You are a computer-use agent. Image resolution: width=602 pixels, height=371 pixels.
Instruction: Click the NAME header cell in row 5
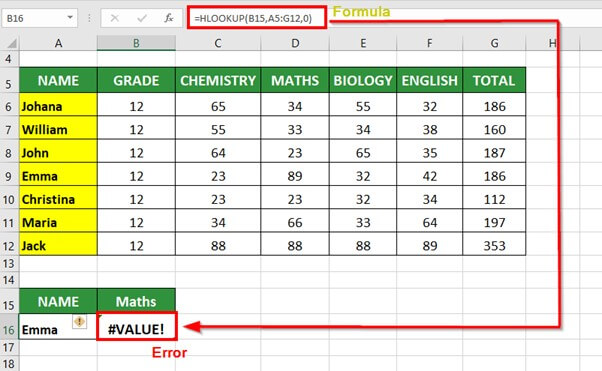click(58, 80)
